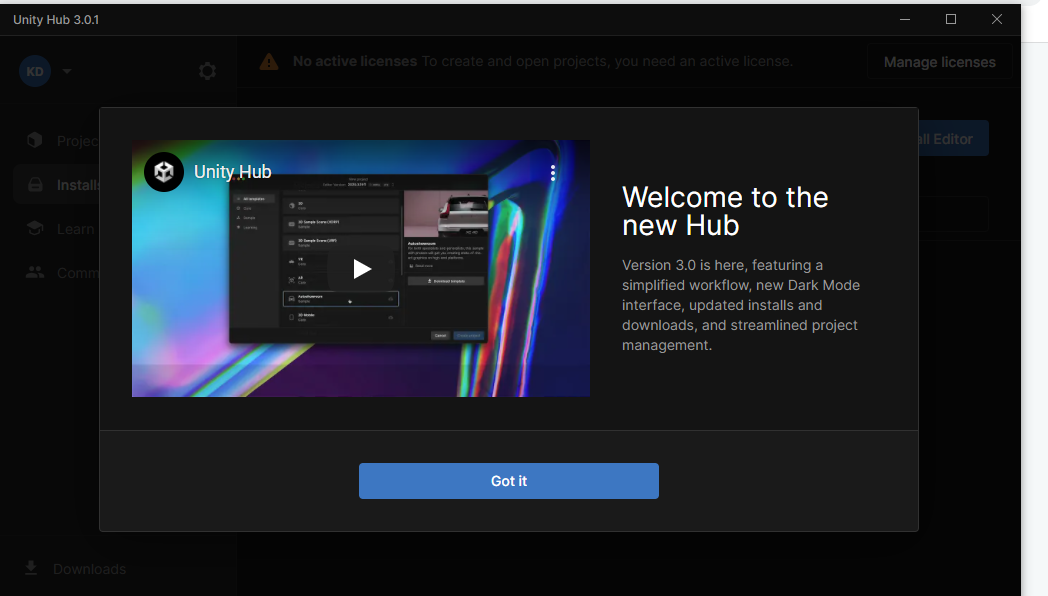Click the Unity logo on the video
Screen dimensions: 1048x596
coord(164,172)
